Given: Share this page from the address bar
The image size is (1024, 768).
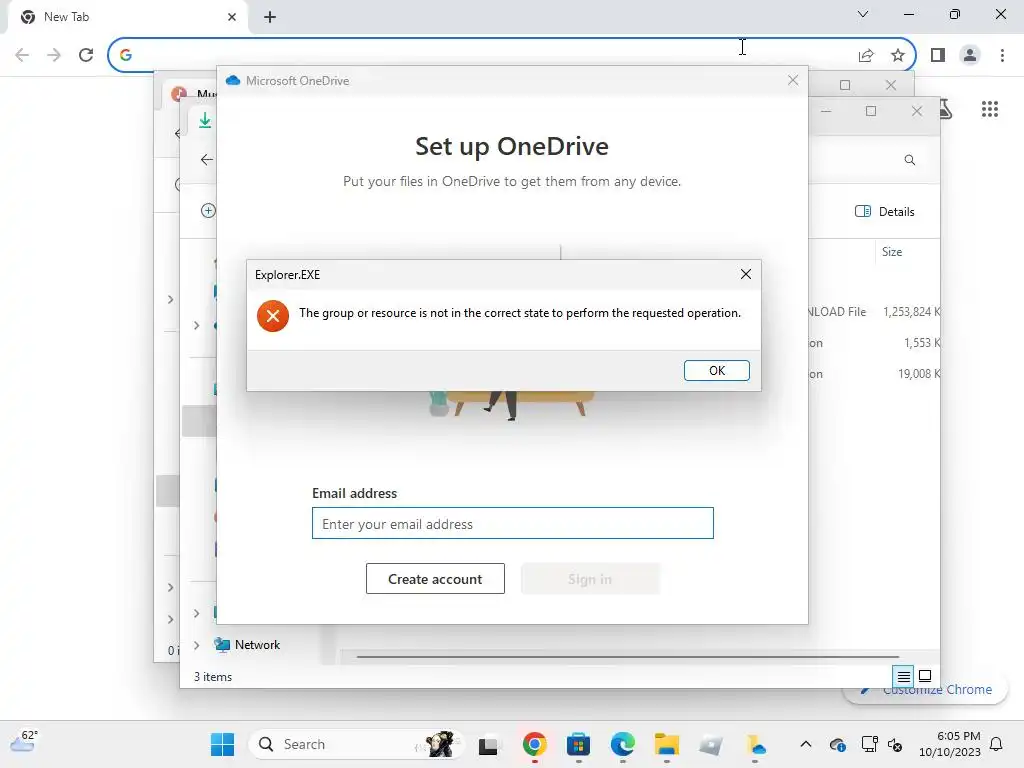Looking at the screenshot, I should 866,56.
